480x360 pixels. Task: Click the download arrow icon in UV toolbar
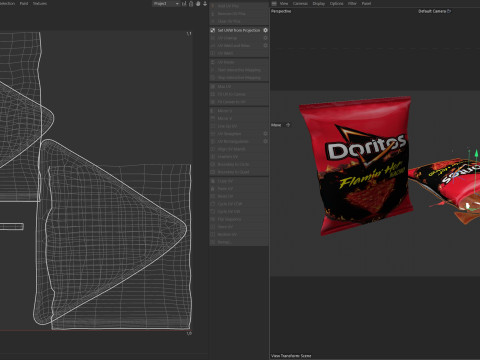(x=205, y=4)
